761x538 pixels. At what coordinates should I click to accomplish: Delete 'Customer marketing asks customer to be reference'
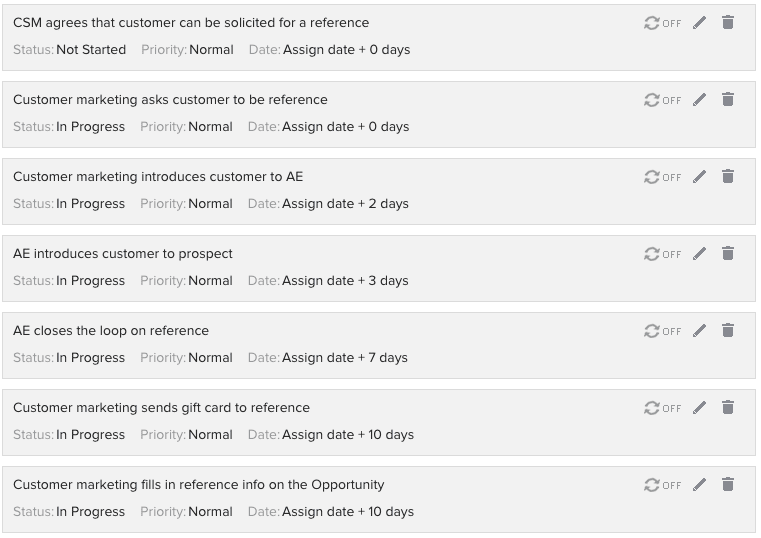(728, 100)
